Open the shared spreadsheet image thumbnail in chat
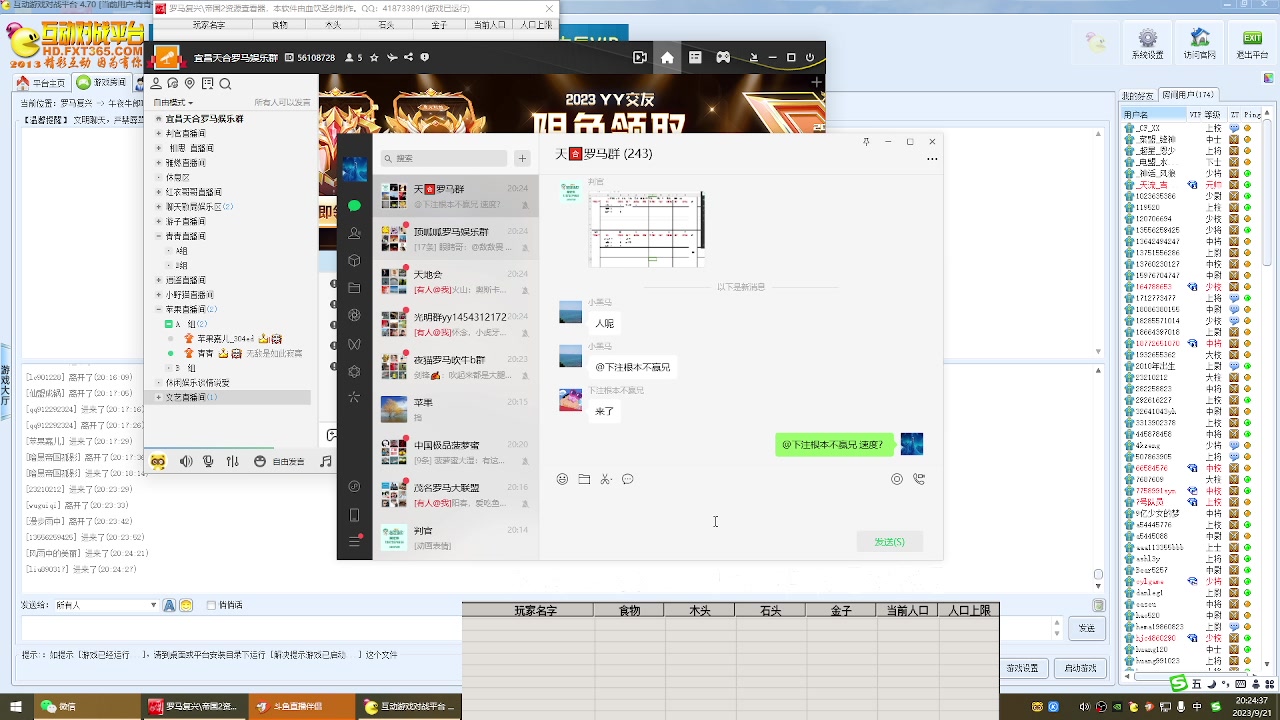This screenshot has width=1280, height=720. click(647, 230)
